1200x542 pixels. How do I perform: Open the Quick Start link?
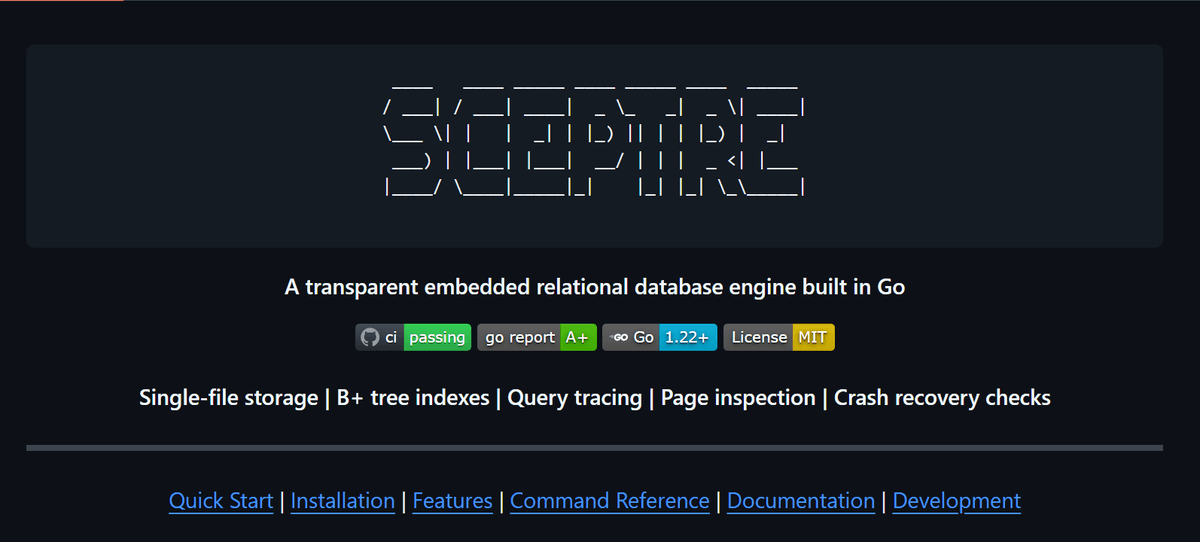click(x=221, y=501)
